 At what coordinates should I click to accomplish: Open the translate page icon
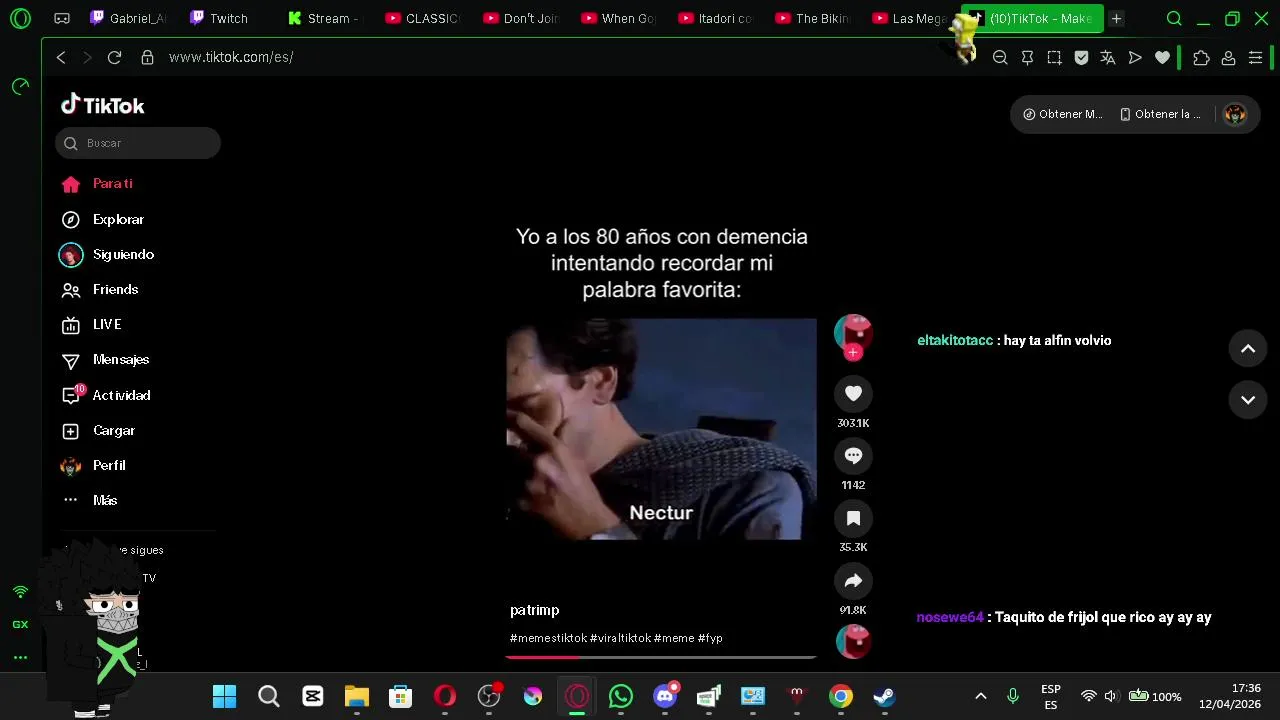coord(1108,58)
